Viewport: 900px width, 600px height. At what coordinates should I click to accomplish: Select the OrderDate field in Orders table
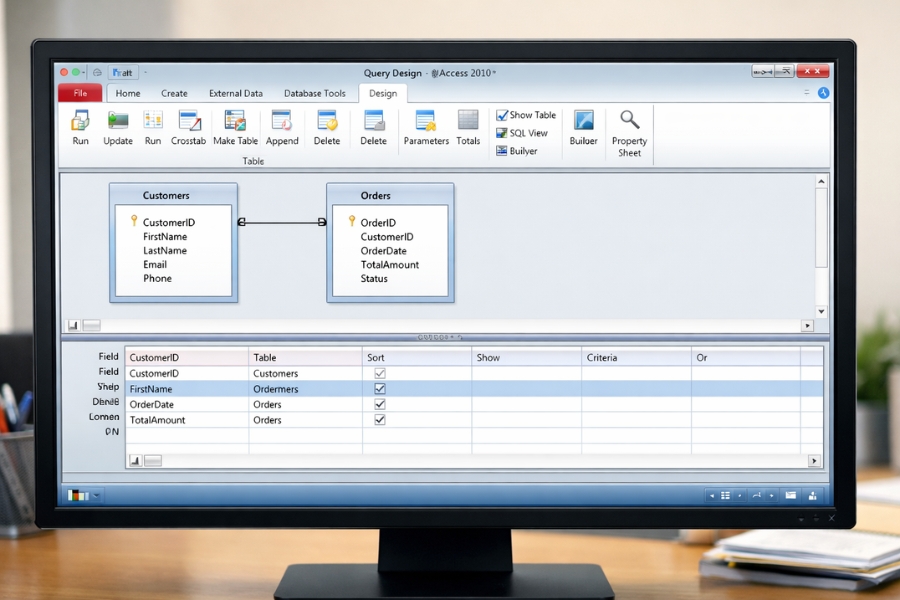coord(384,251)
